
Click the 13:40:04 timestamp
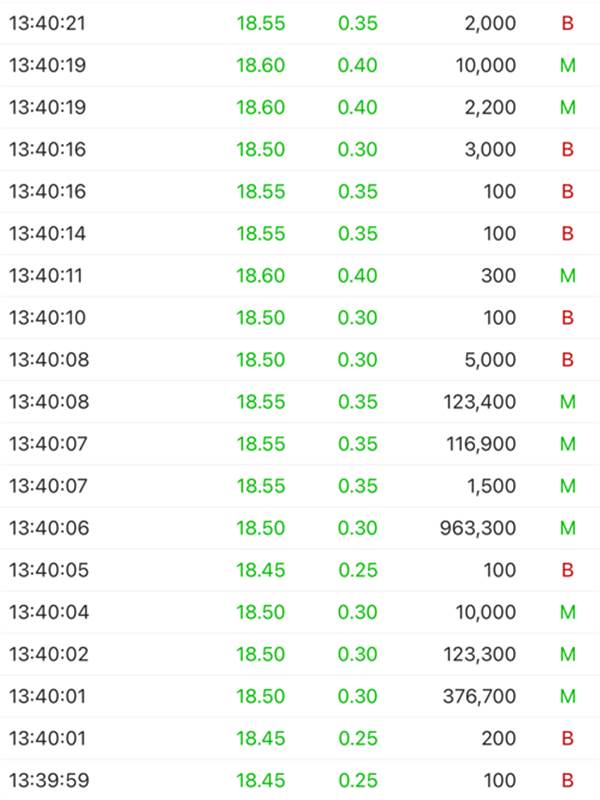click(x=48, y=611)
